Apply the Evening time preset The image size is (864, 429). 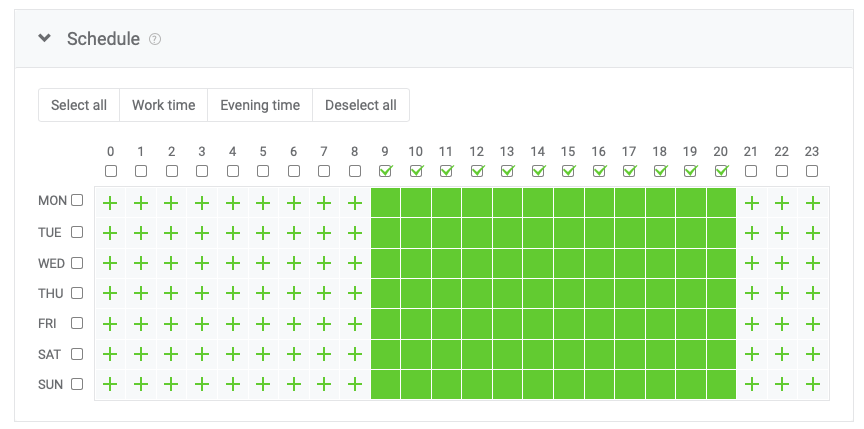tap(260, 105)
